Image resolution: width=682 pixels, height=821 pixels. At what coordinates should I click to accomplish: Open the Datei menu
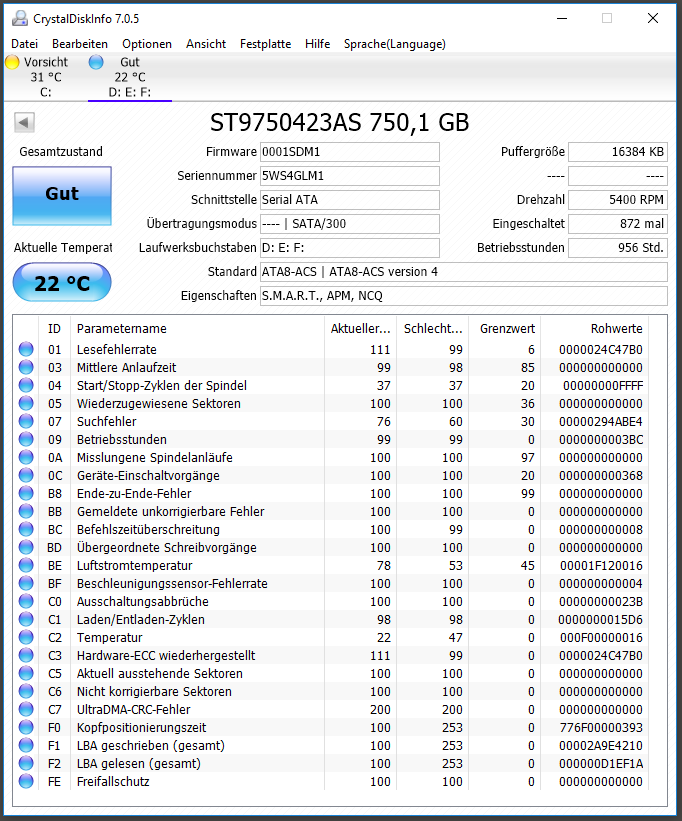point(24,44)
